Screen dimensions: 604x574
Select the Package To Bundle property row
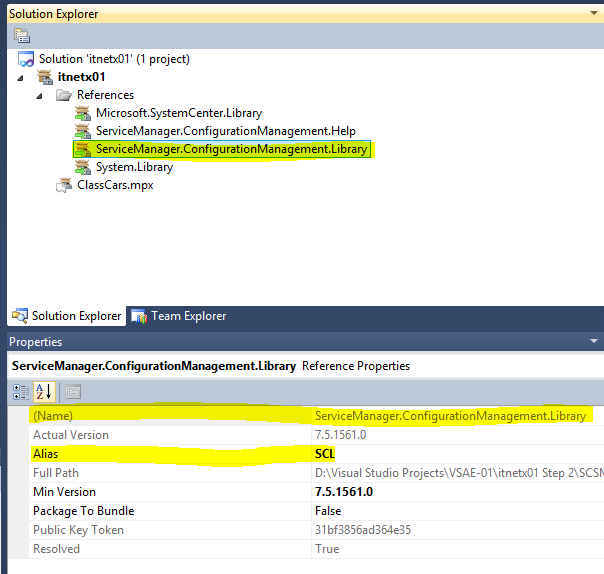[x=84, y=511]
